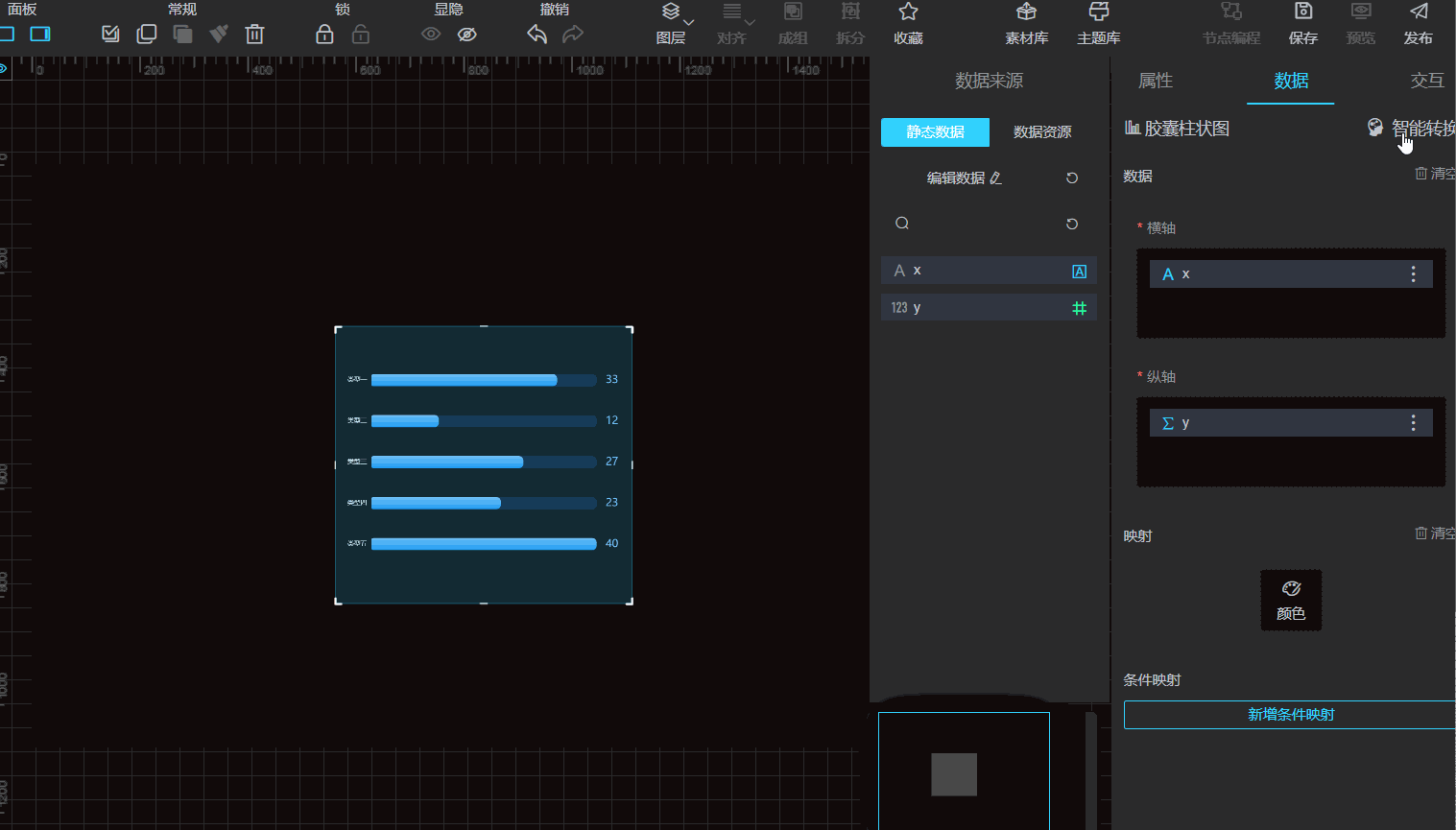
Task: Select the 静态数据 tab
Action: point(935,132)
